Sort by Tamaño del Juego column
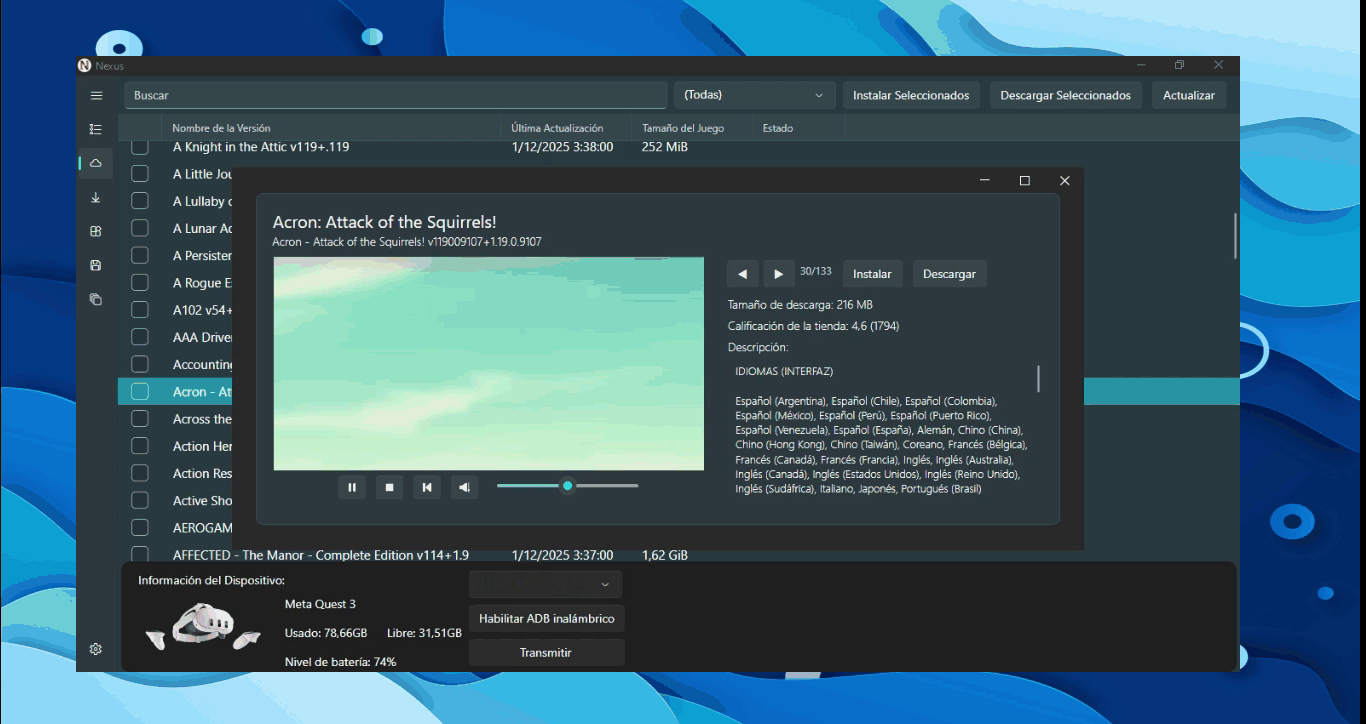The width and height of the screenshot is (1366, 724). click(693, 128)
